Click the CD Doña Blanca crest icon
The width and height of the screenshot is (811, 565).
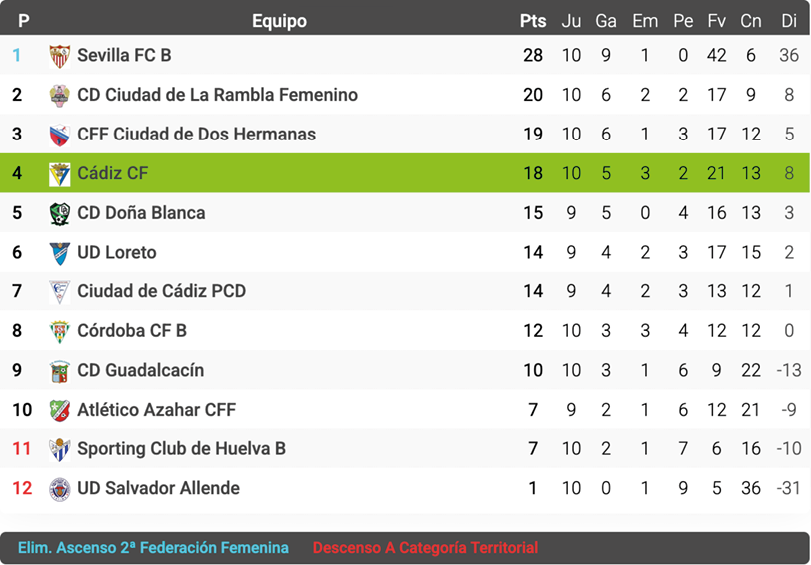[x=60, y=213]
